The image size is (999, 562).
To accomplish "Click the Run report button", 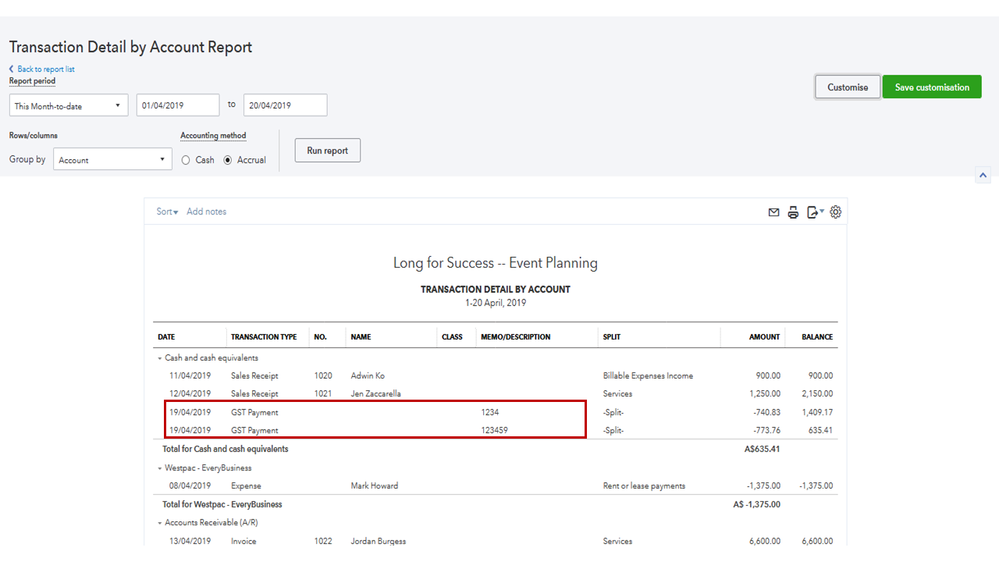I will (327, 151).
